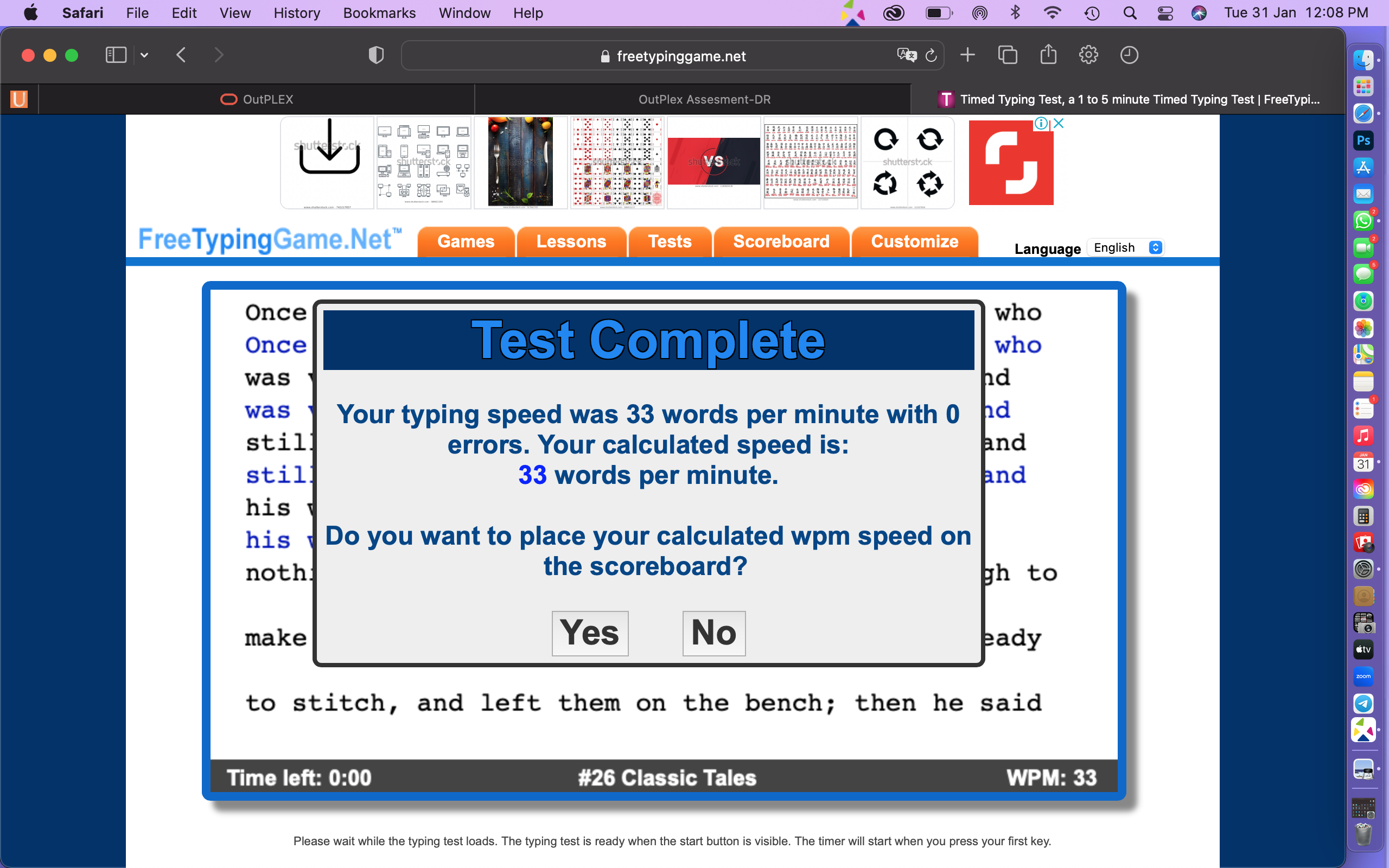
Task: Click the privacy shield icon in toolbar
Action: pos(376,56)
